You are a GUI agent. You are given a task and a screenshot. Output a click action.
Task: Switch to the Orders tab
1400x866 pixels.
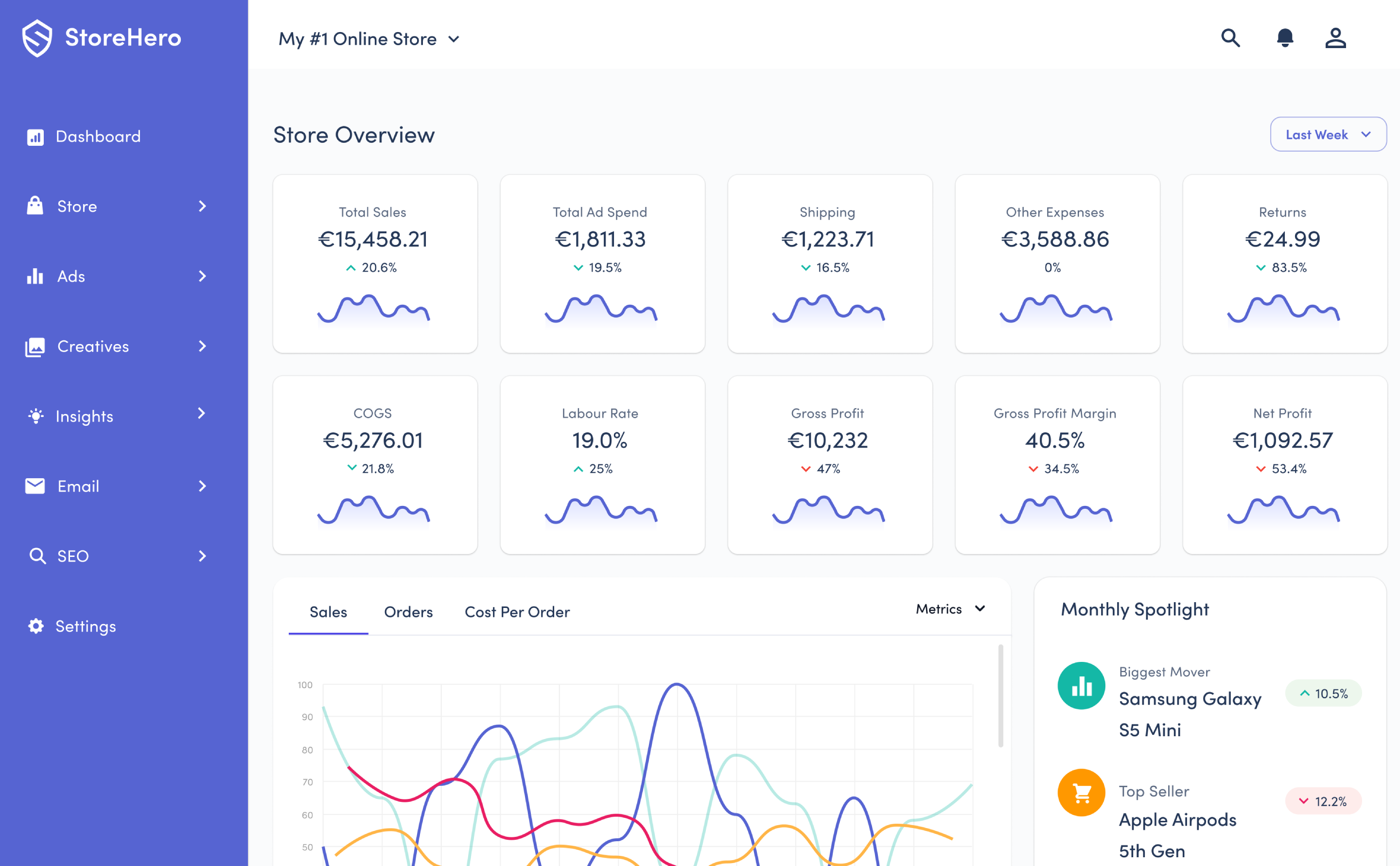point(408,612)
